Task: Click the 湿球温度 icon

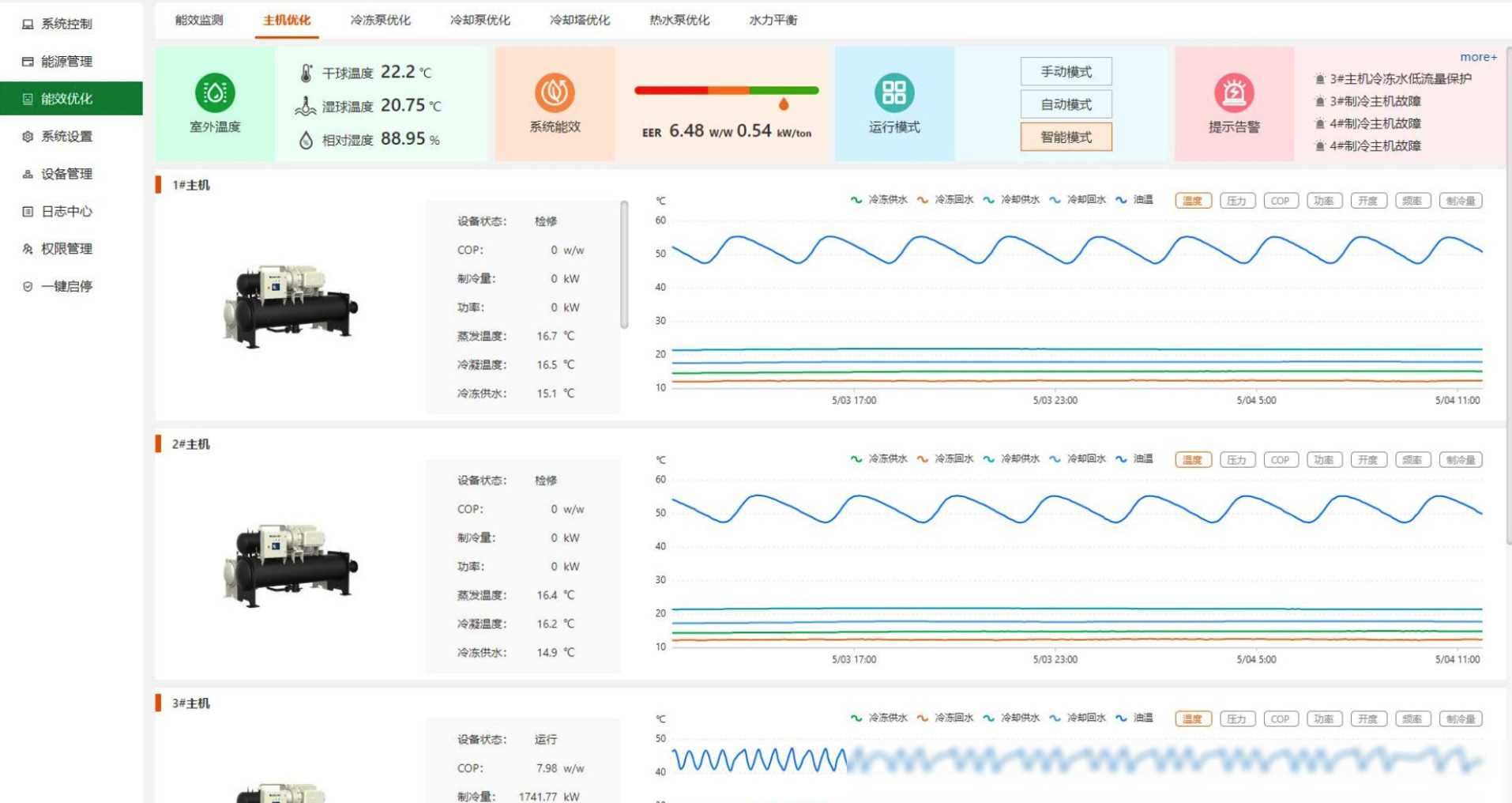Action: 306,106
